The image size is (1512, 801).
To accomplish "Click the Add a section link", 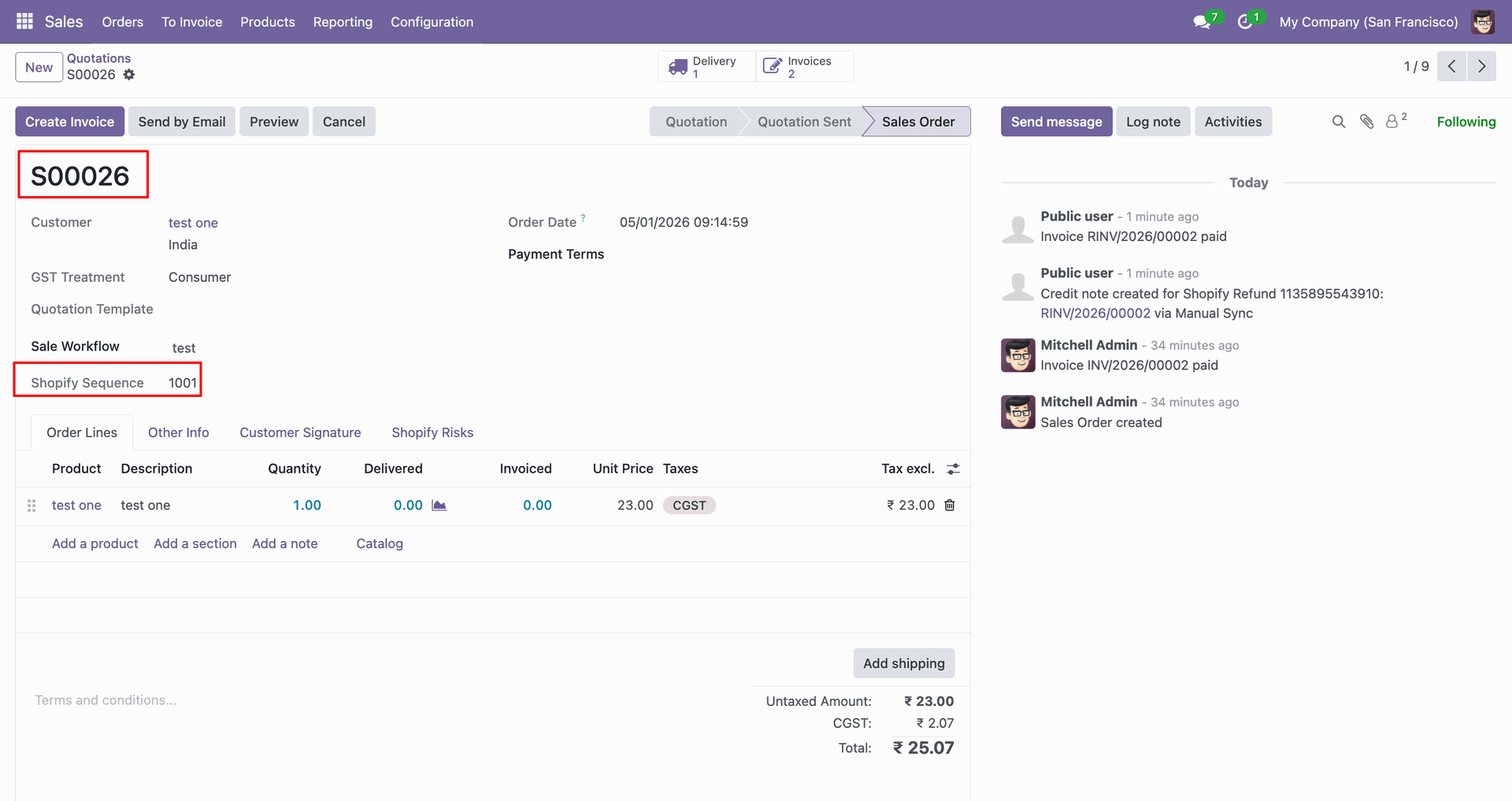I will click(x=195, y=543).
